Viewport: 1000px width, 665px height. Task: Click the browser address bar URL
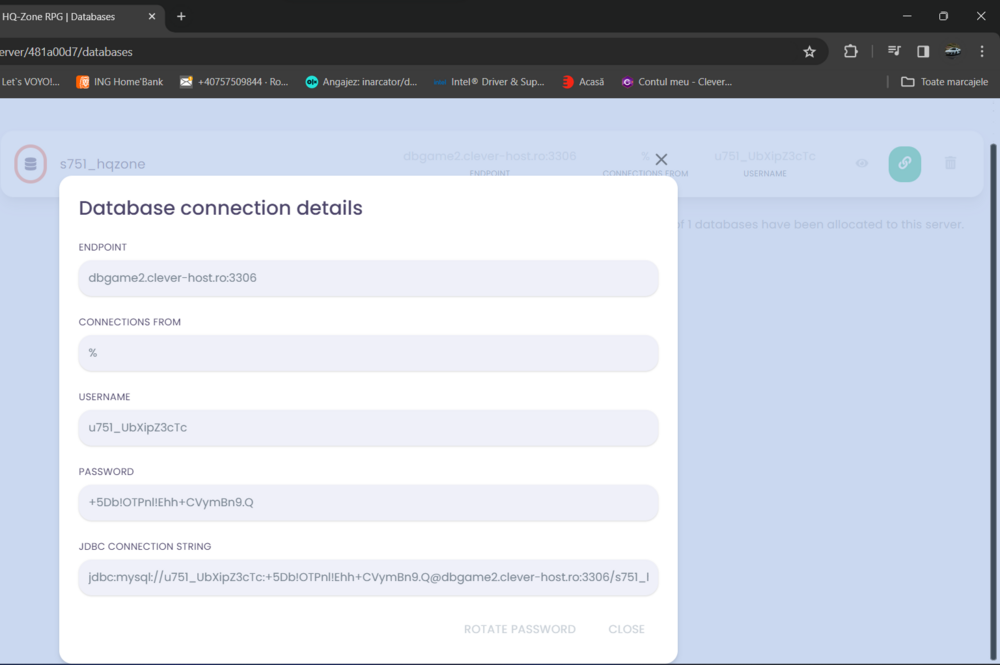(x=66, y=52)
